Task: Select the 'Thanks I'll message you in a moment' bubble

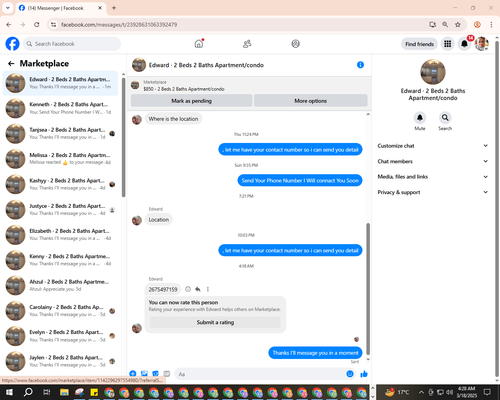Action: (x=315, y=353)
